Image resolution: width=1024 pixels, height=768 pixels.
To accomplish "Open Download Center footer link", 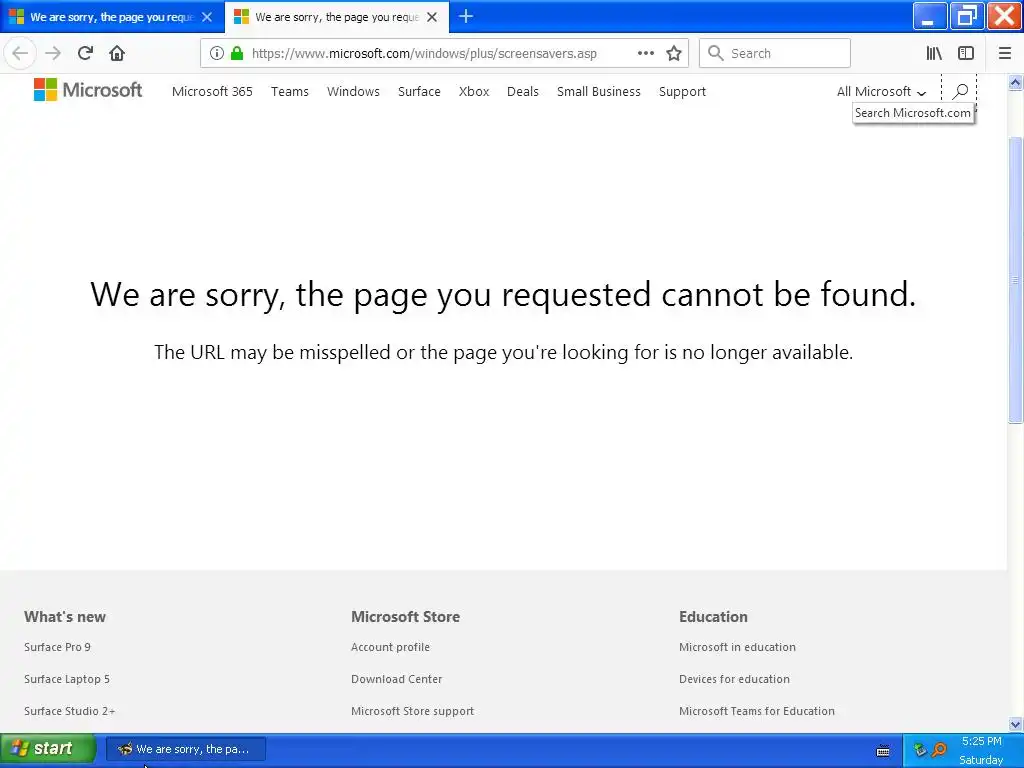I will coord(396,679).
